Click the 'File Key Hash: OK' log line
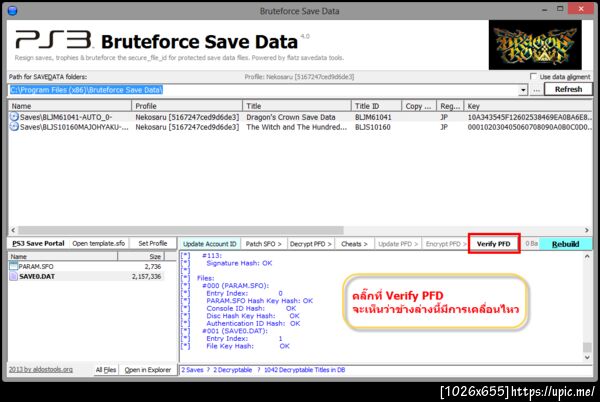 coord(248,346)
